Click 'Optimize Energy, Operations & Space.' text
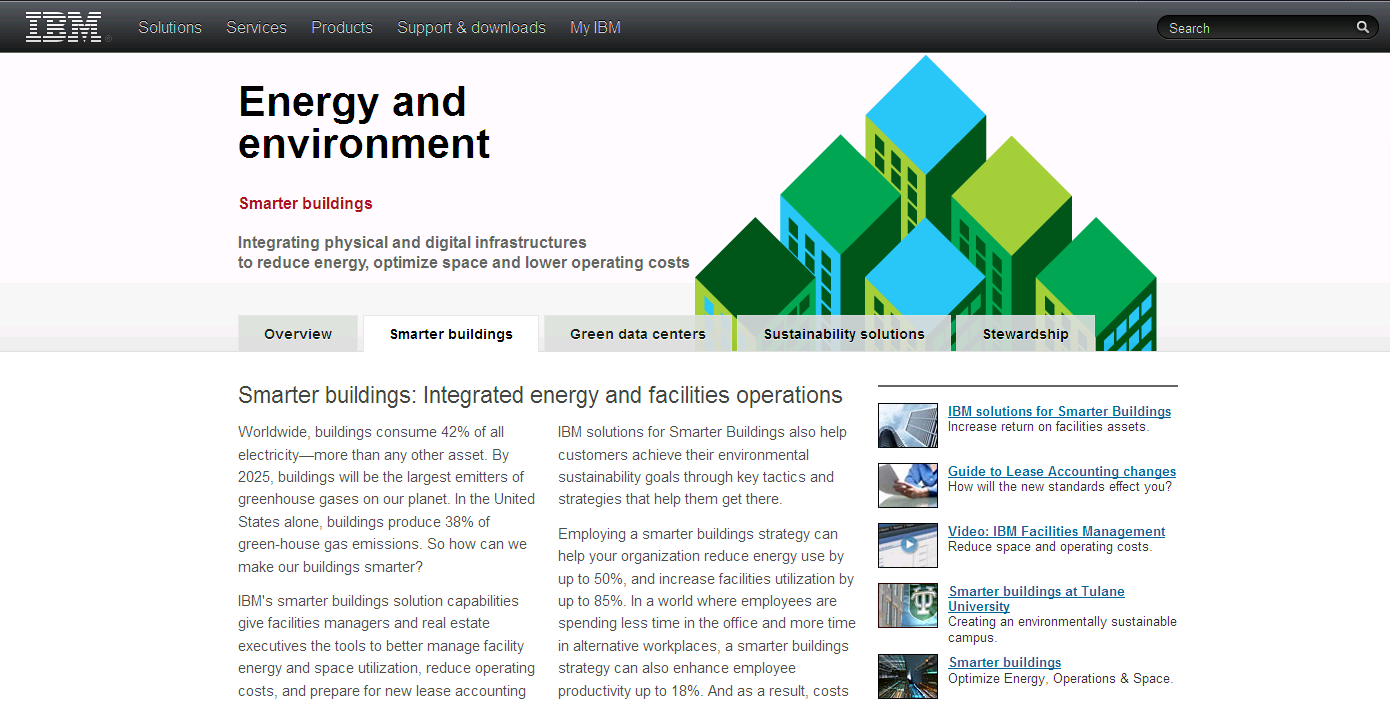Image resolution: width=1390 pixels, height=702 pixels. [1061, 678]
